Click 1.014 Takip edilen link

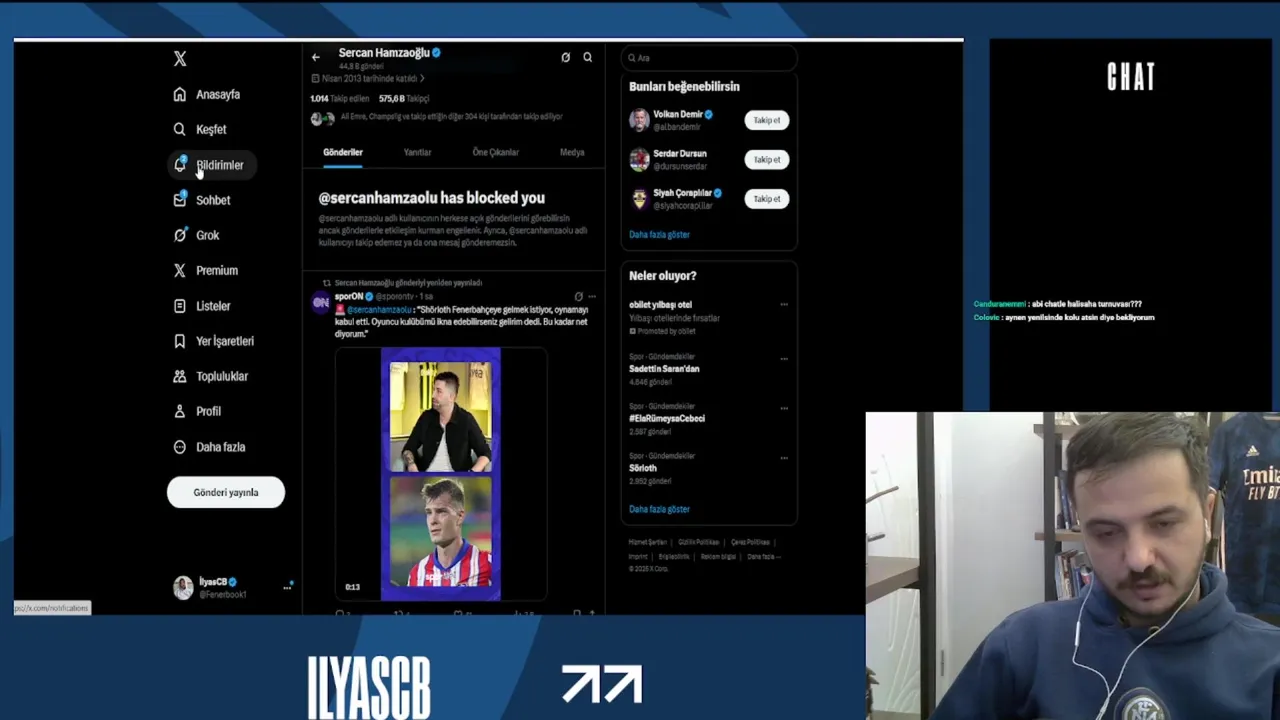pyautogui.click(x=340, y=99)
